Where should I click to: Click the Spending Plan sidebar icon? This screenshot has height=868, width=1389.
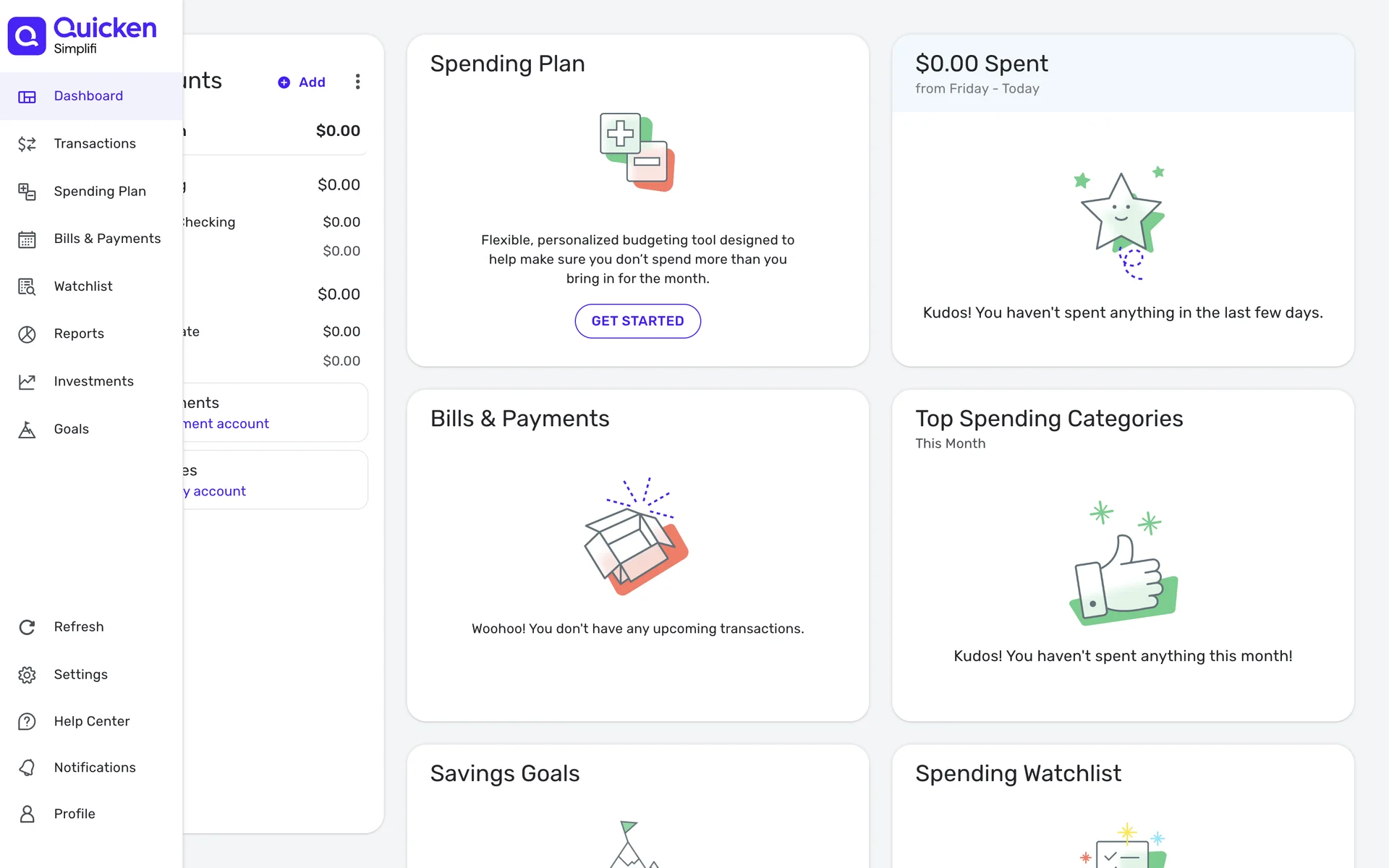pyautogui.click(x=27, y=192)
